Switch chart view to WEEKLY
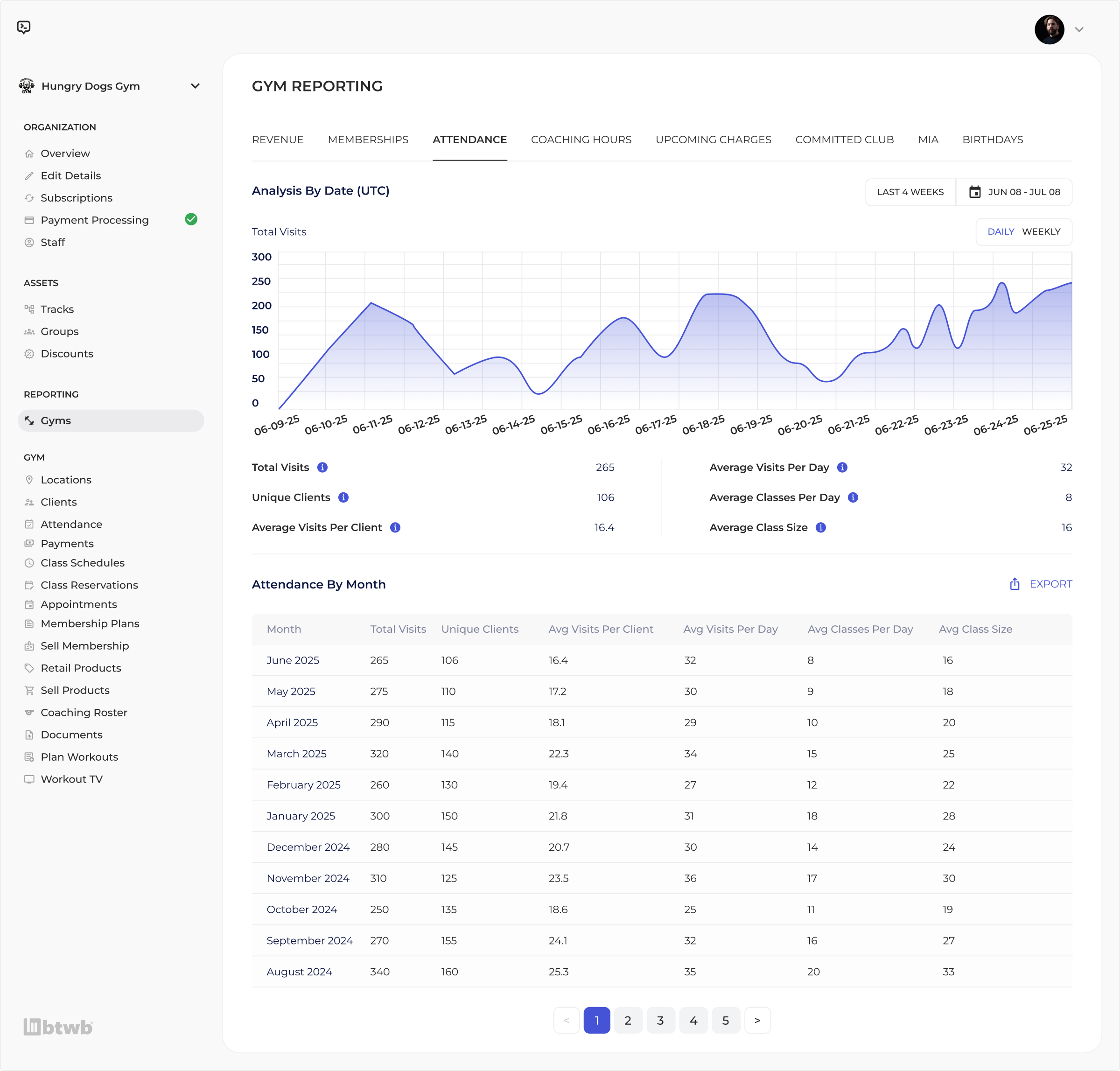 pos(1041,232)
